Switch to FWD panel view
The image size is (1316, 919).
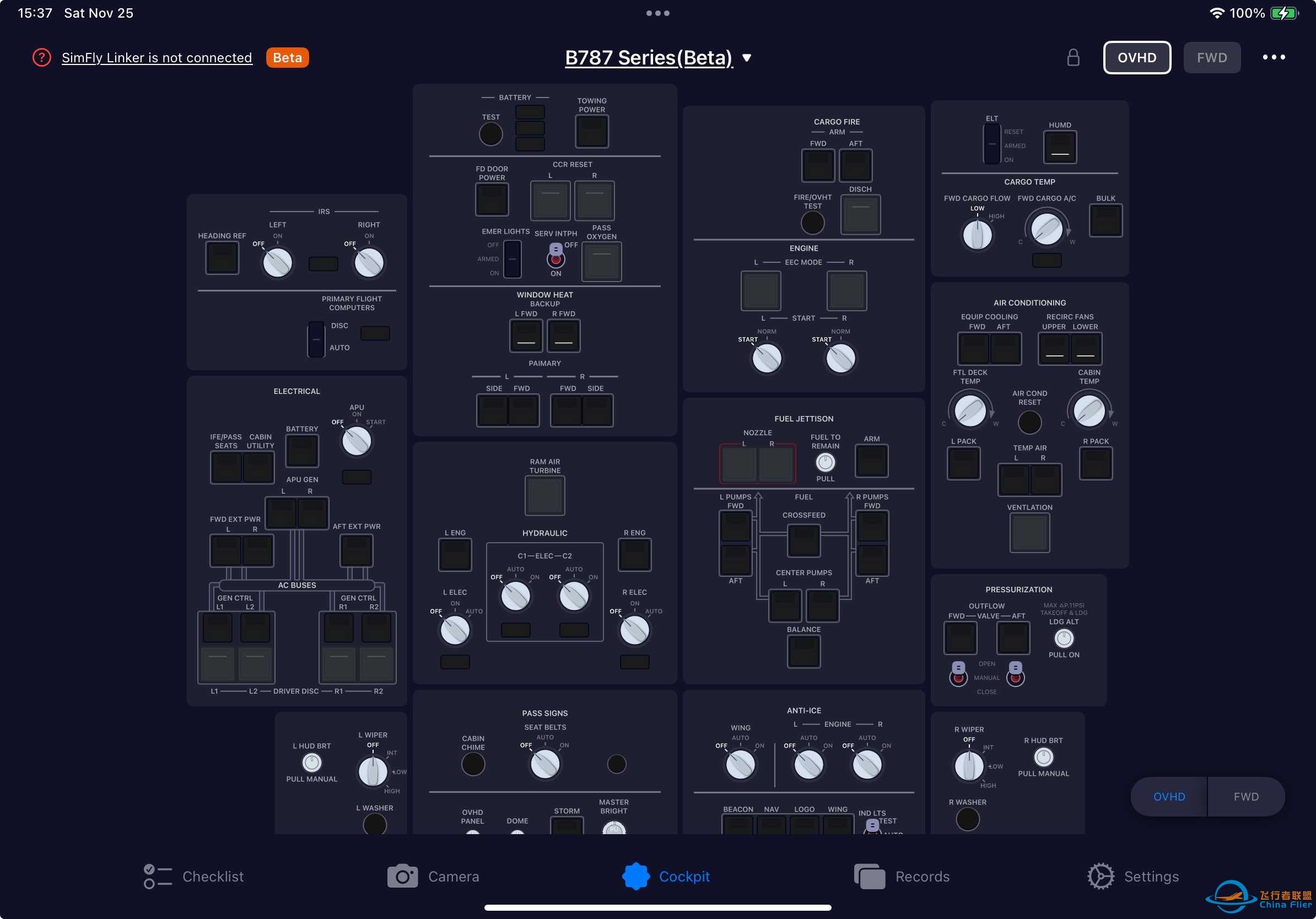(x=1212, y=57)
